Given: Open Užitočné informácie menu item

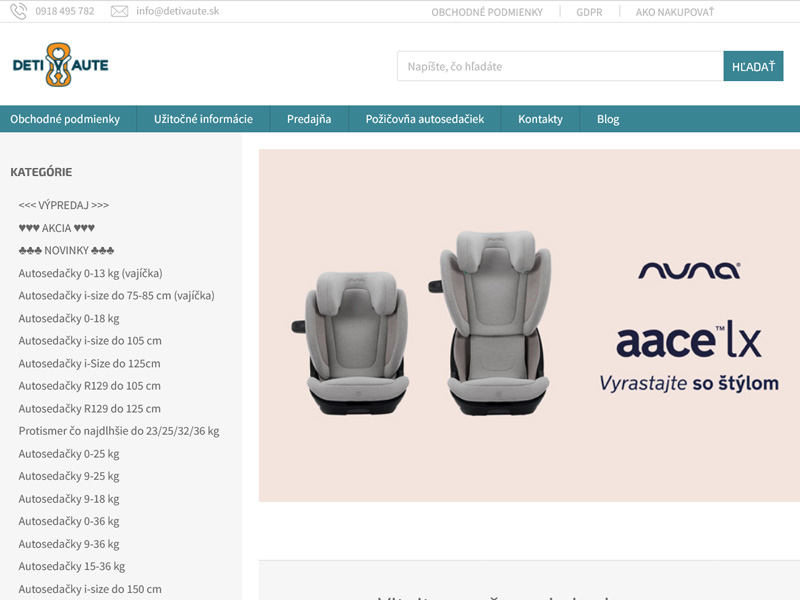Looking at the screenshot, I should pyautogui.click(x=203, y=119).
